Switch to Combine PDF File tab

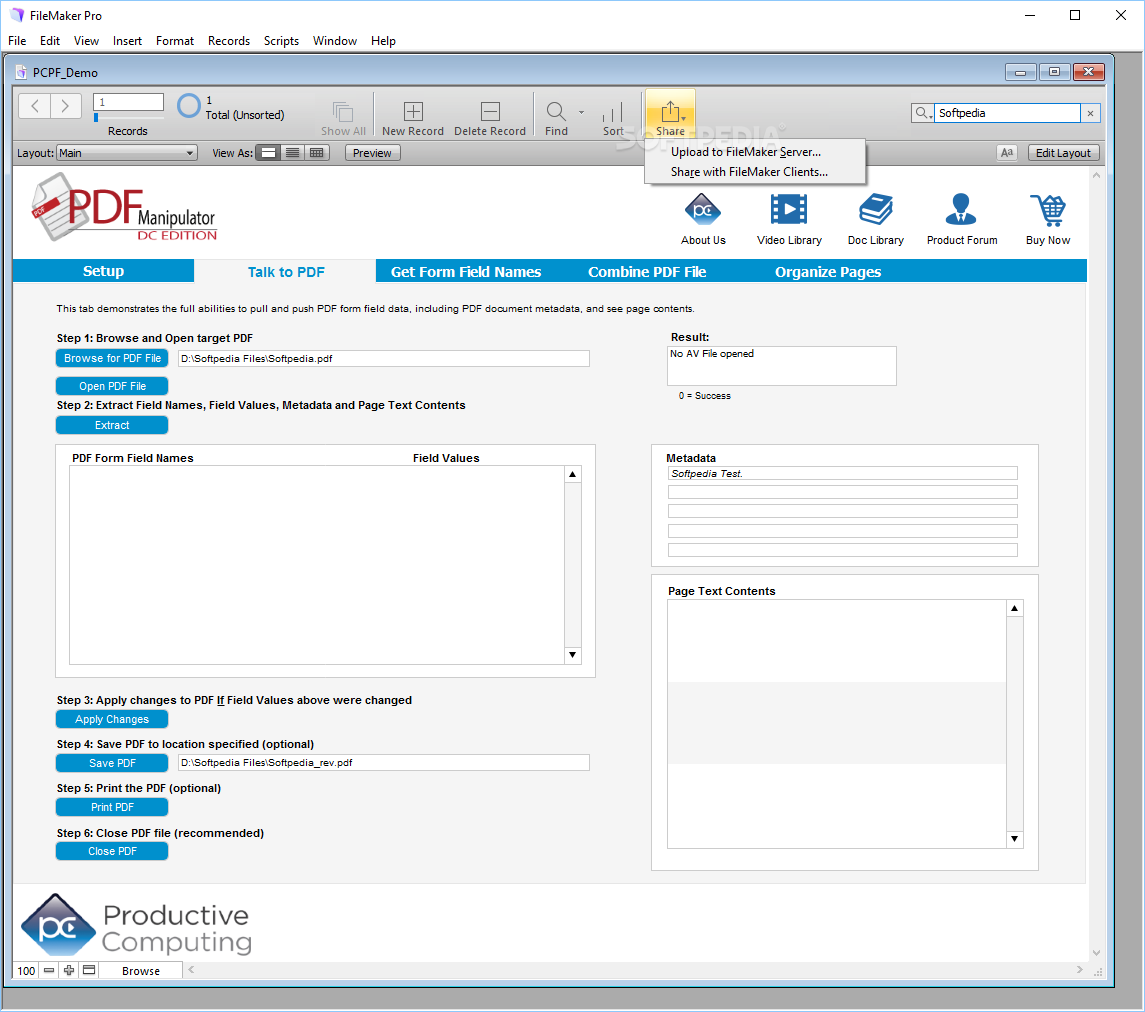coord(647,272)
